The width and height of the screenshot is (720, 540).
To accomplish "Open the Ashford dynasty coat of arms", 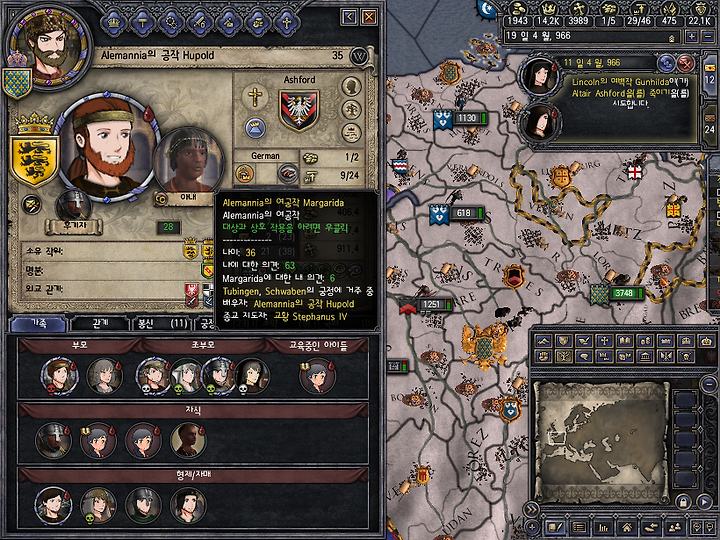I will (x=299, y=110).
